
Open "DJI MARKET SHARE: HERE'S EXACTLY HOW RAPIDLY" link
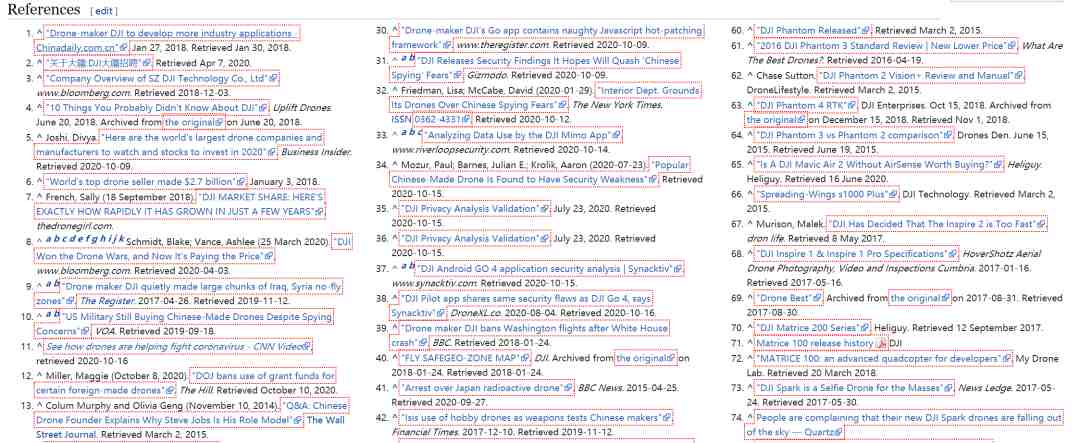click(x=179, y=204)
